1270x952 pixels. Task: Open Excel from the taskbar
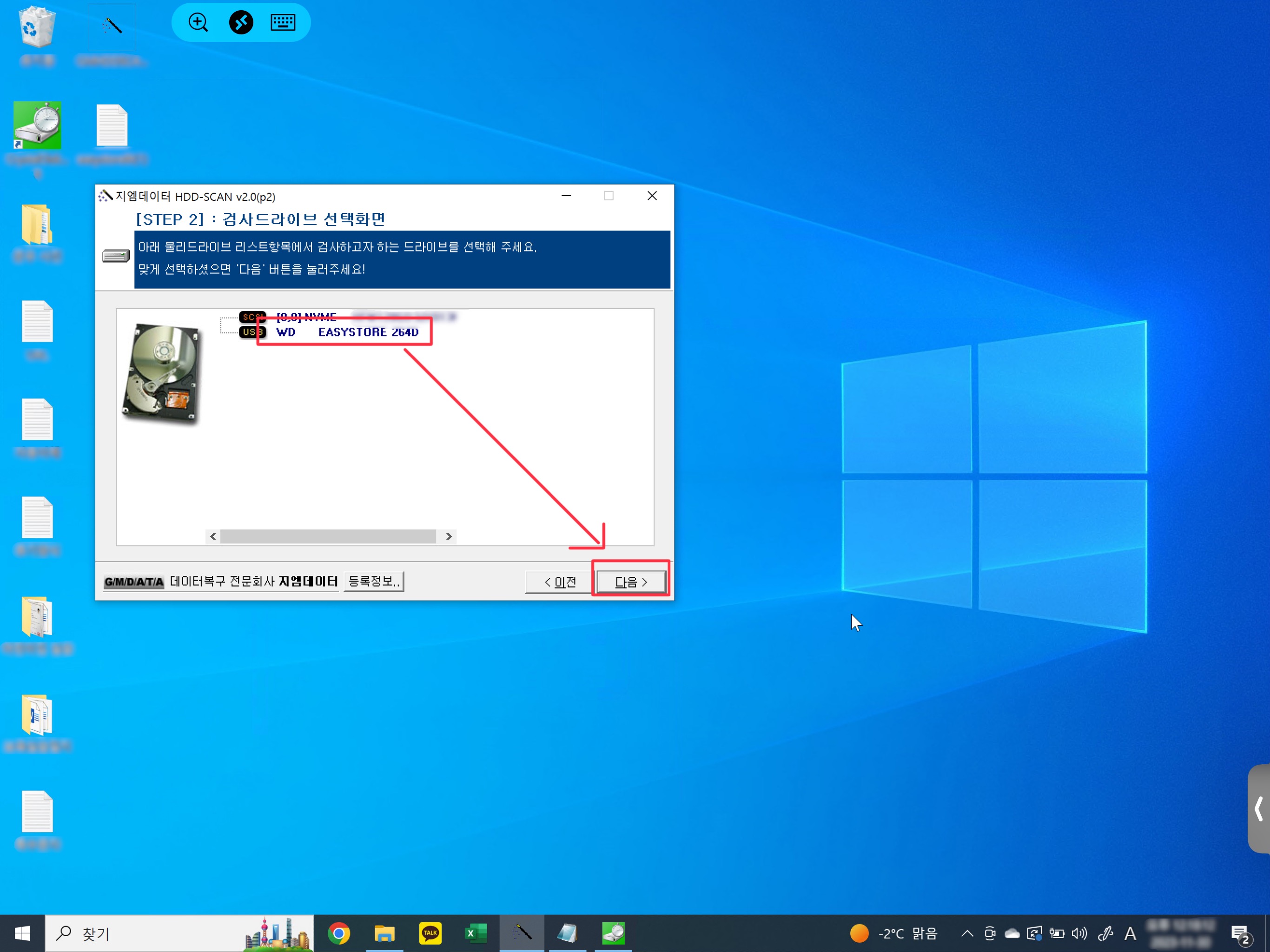tap(476, 933)
